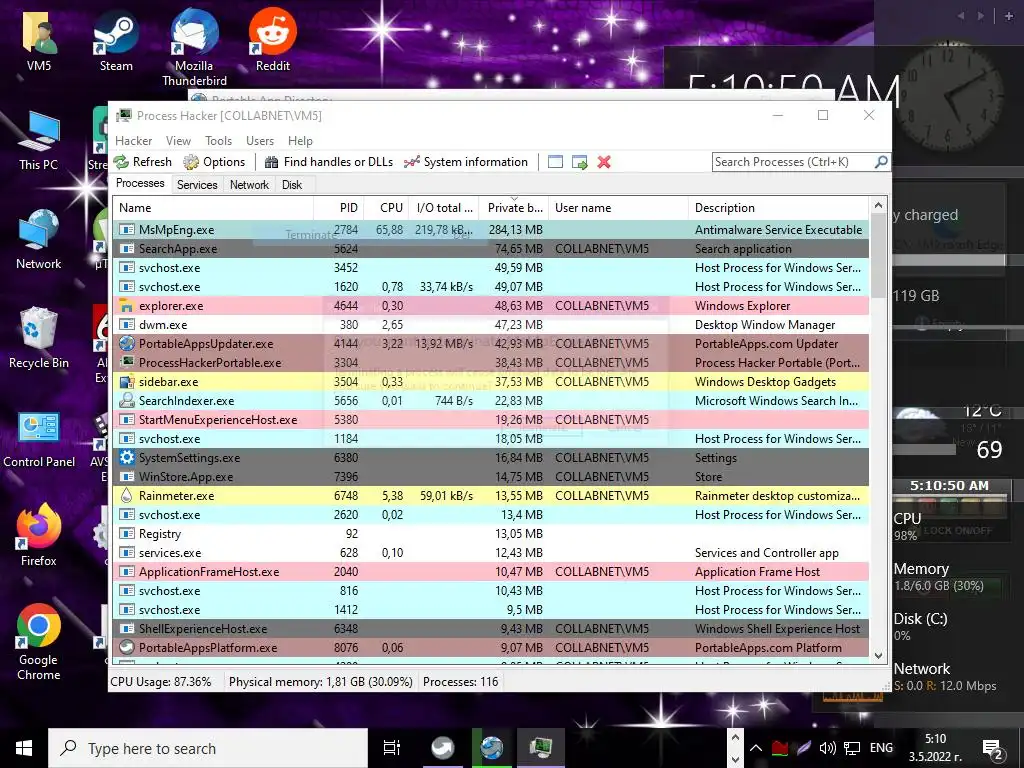Open the VM5 desktop folder icon
Screen dimensions: 1024x768
(39, 40)
